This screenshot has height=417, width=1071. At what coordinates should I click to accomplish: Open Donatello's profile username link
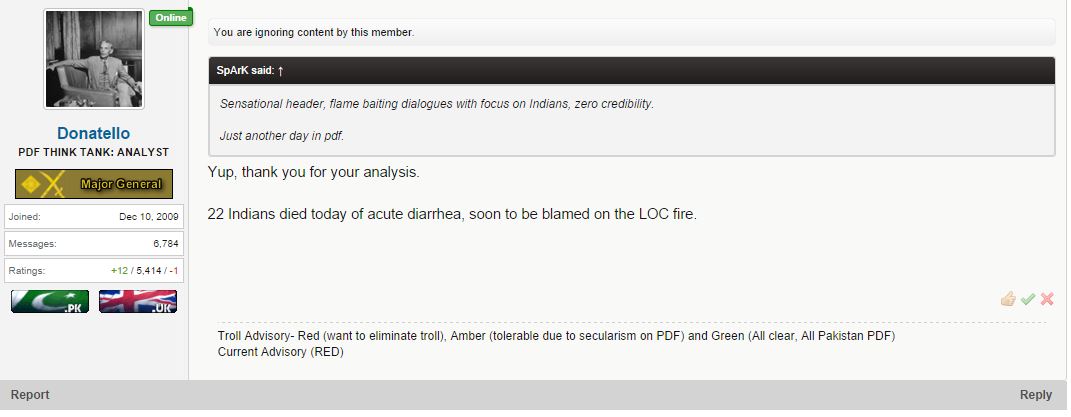tap(94, 133)
